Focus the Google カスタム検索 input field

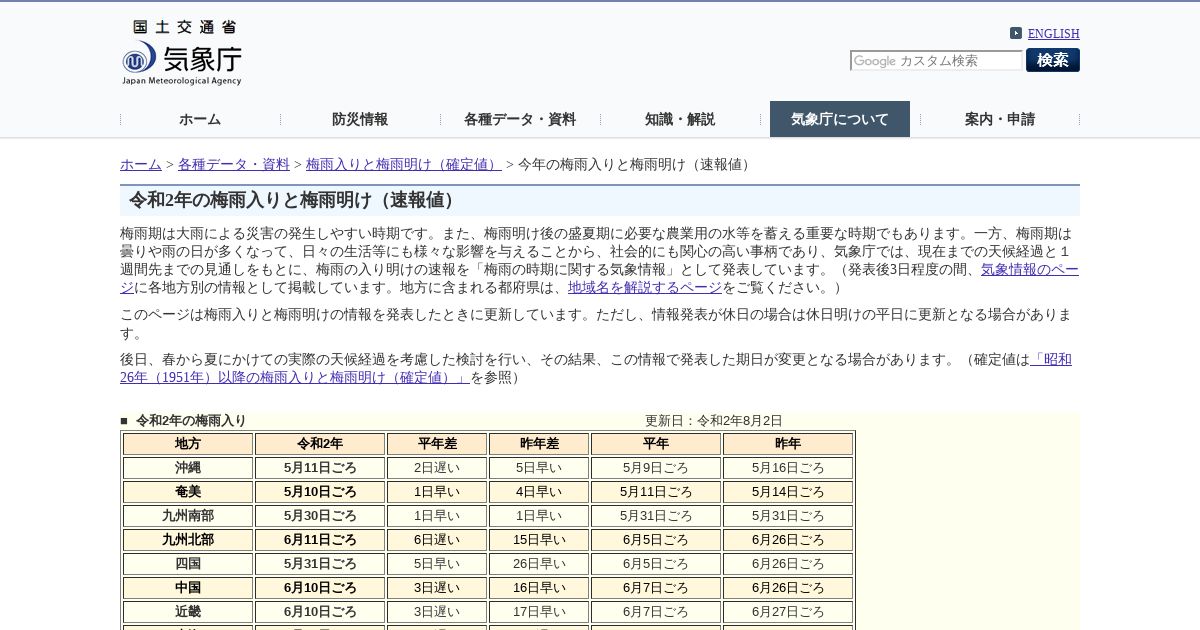pyautogui.click(x=936, y=61)
